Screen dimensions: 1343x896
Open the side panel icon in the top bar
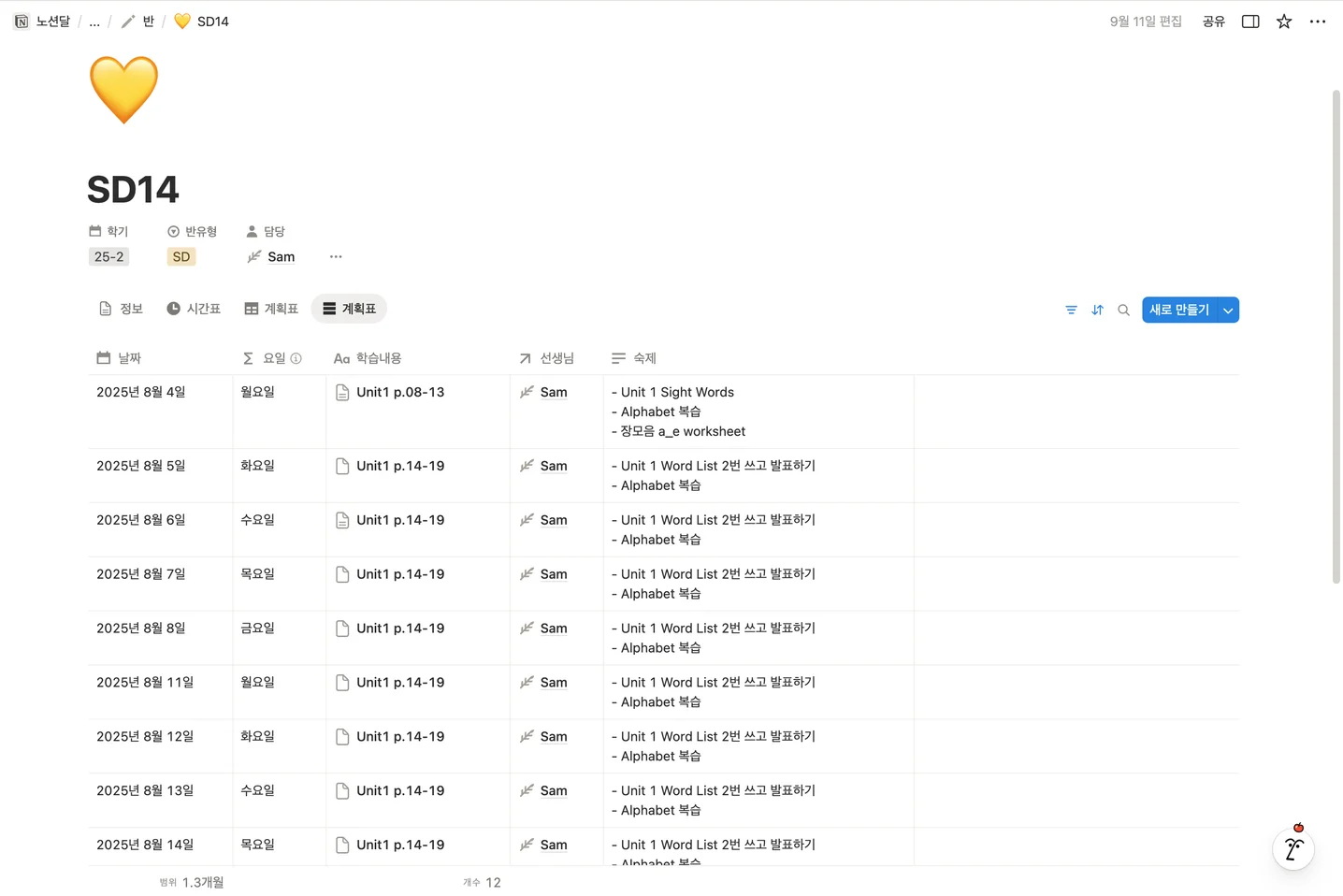tap(1250, 21)
